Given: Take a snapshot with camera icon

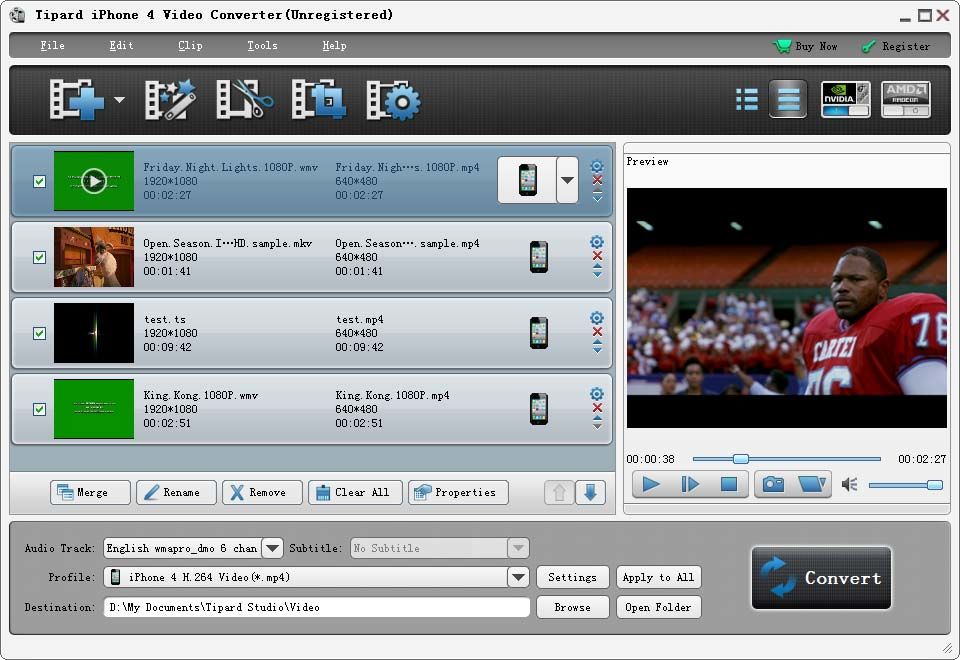Looking at the screenshot, I should click(x=773, y=484).
